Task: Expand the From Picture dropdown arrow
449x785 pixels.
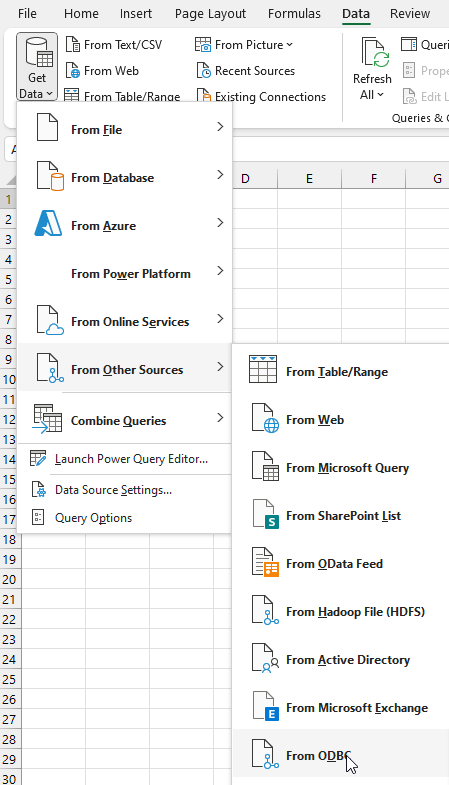Action: [x=289, y=45]
